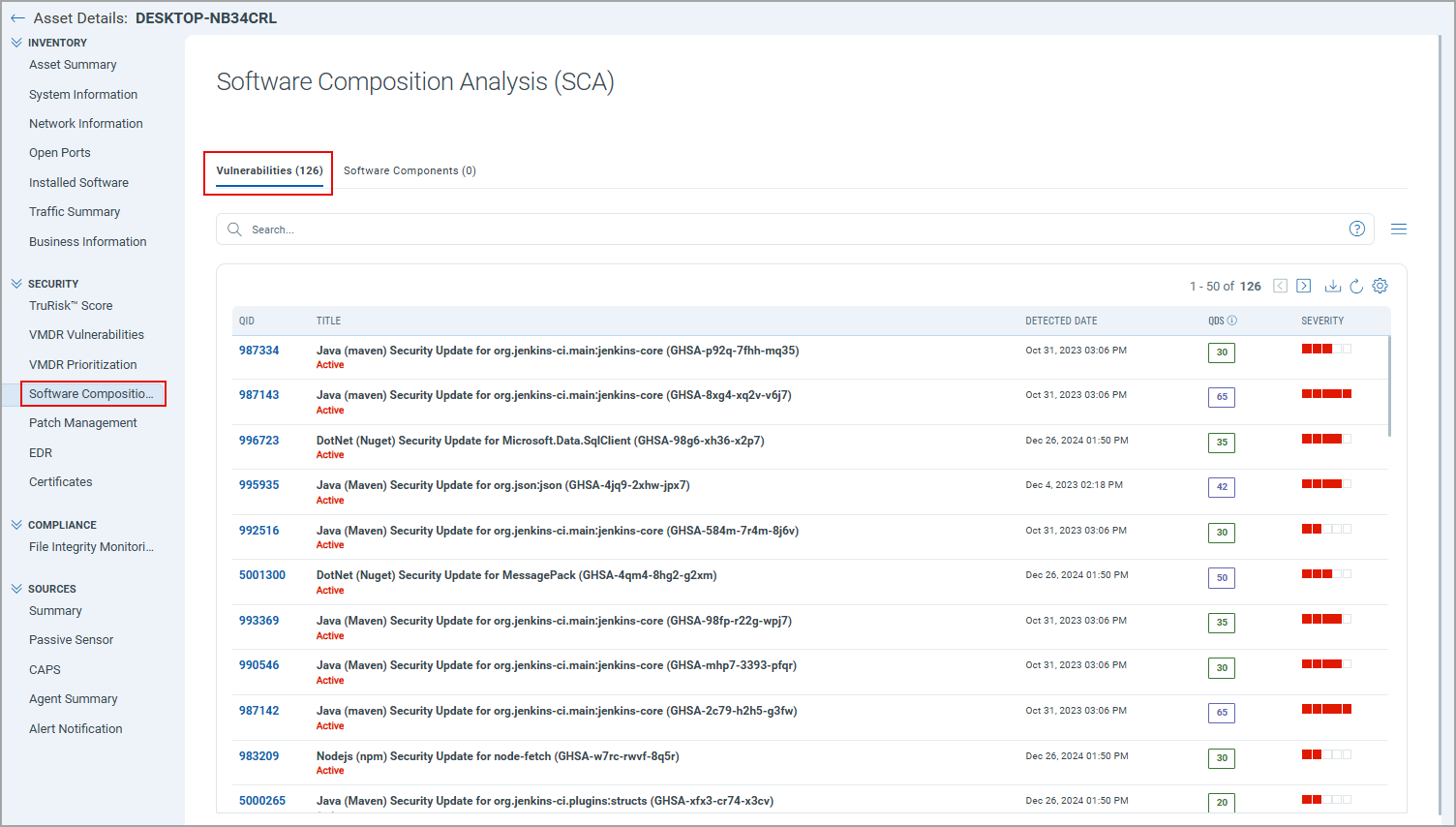This screenshot has height=827, width=1456.
Task: Click the QDS info icon
Action: point(1232,321)
